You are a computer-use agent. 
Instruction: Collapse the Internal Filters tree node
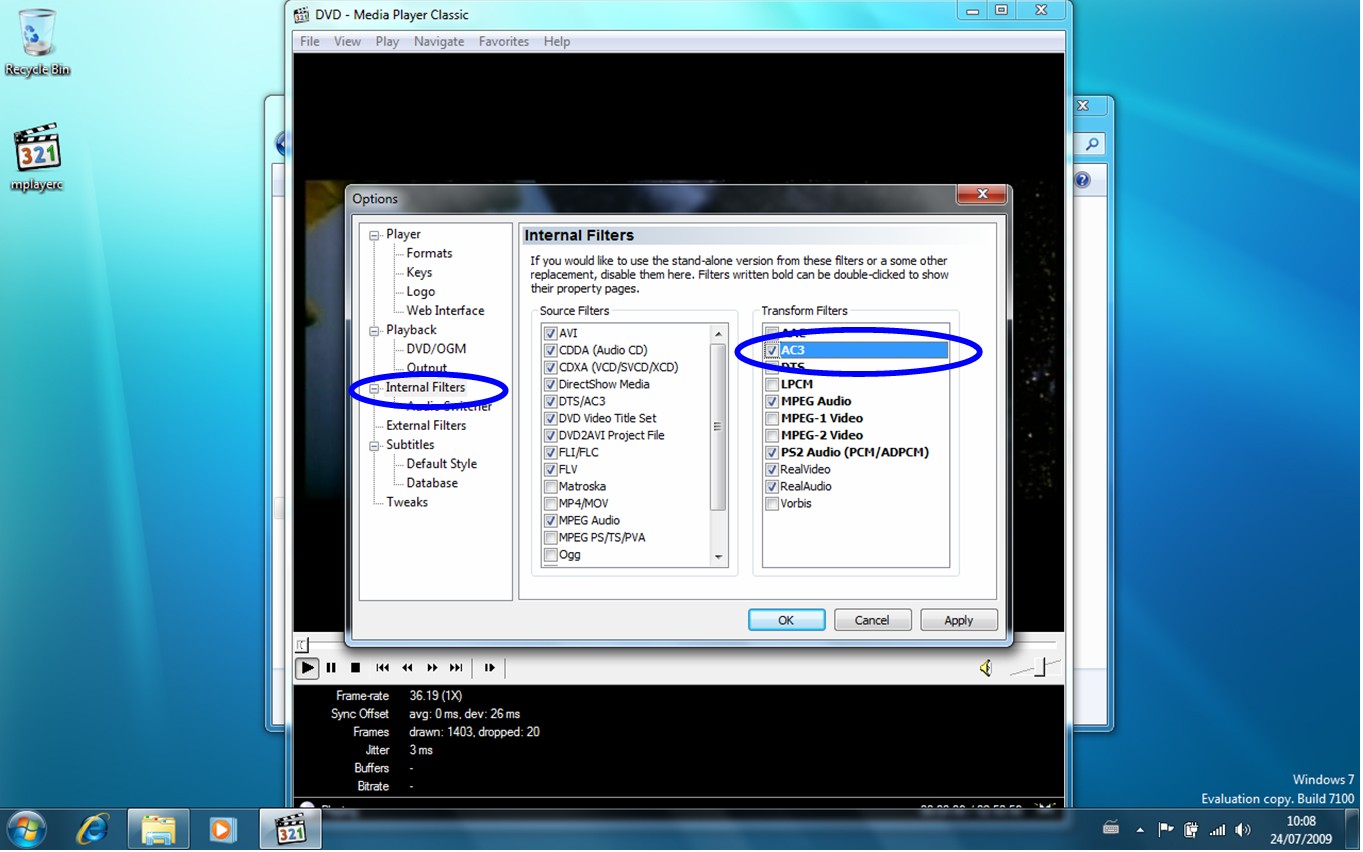pos(375,388)
